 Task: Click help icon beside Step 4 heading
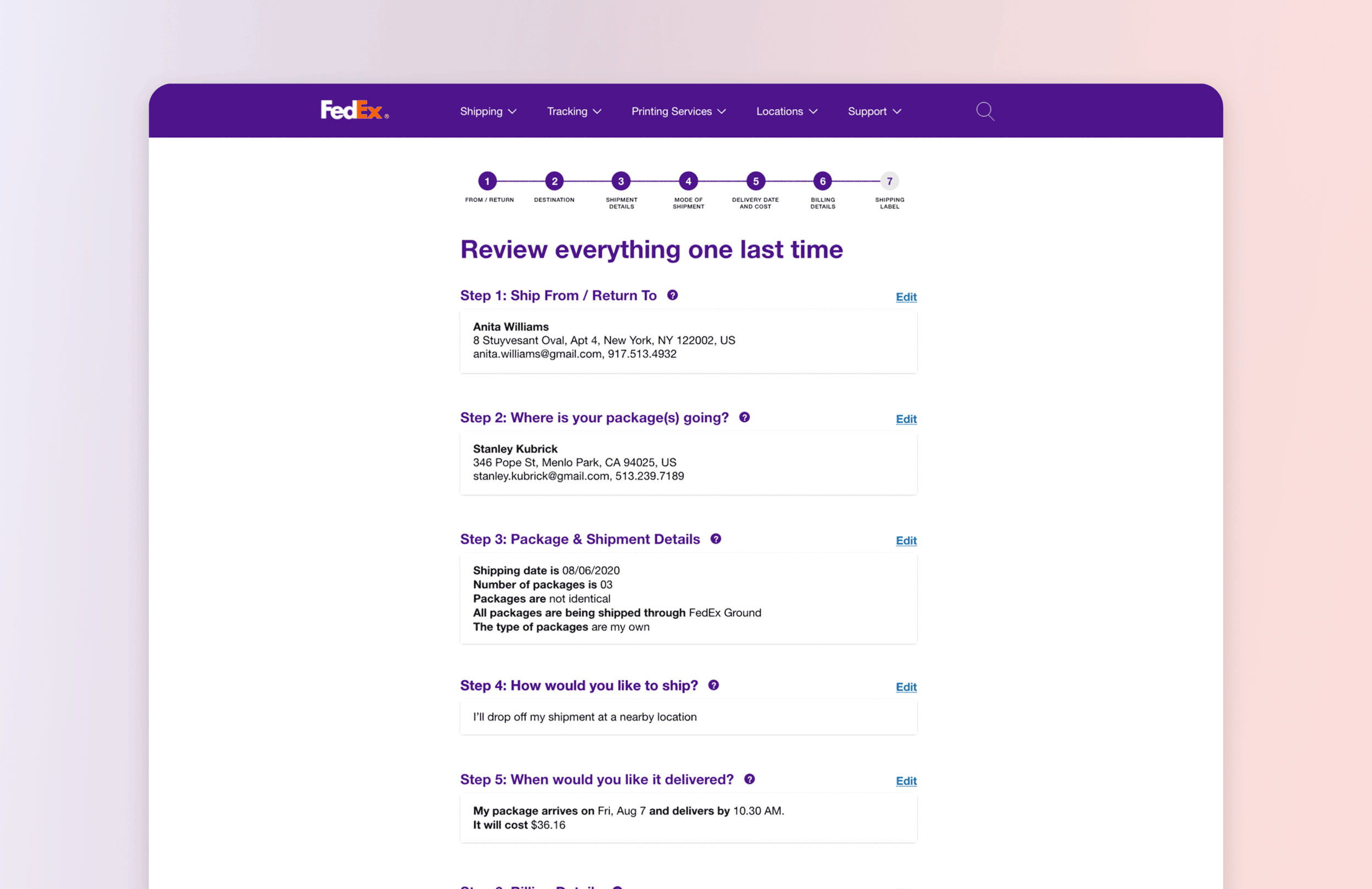click(x=713, y=685)
